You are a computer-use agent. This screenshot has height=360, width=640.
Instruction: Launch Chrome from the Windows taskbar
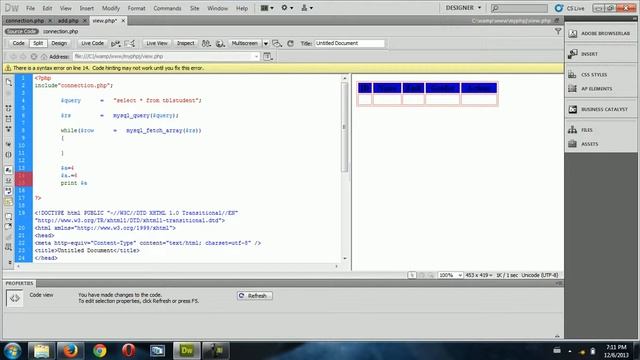pyautogui.click(x=100, y=351)
